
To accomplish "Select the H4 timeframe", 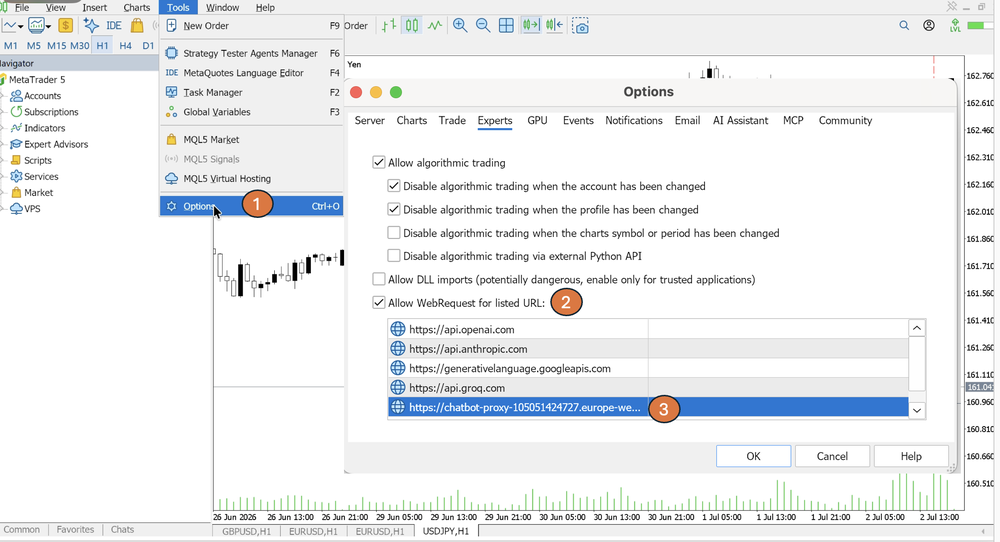I will pos(126,46).
